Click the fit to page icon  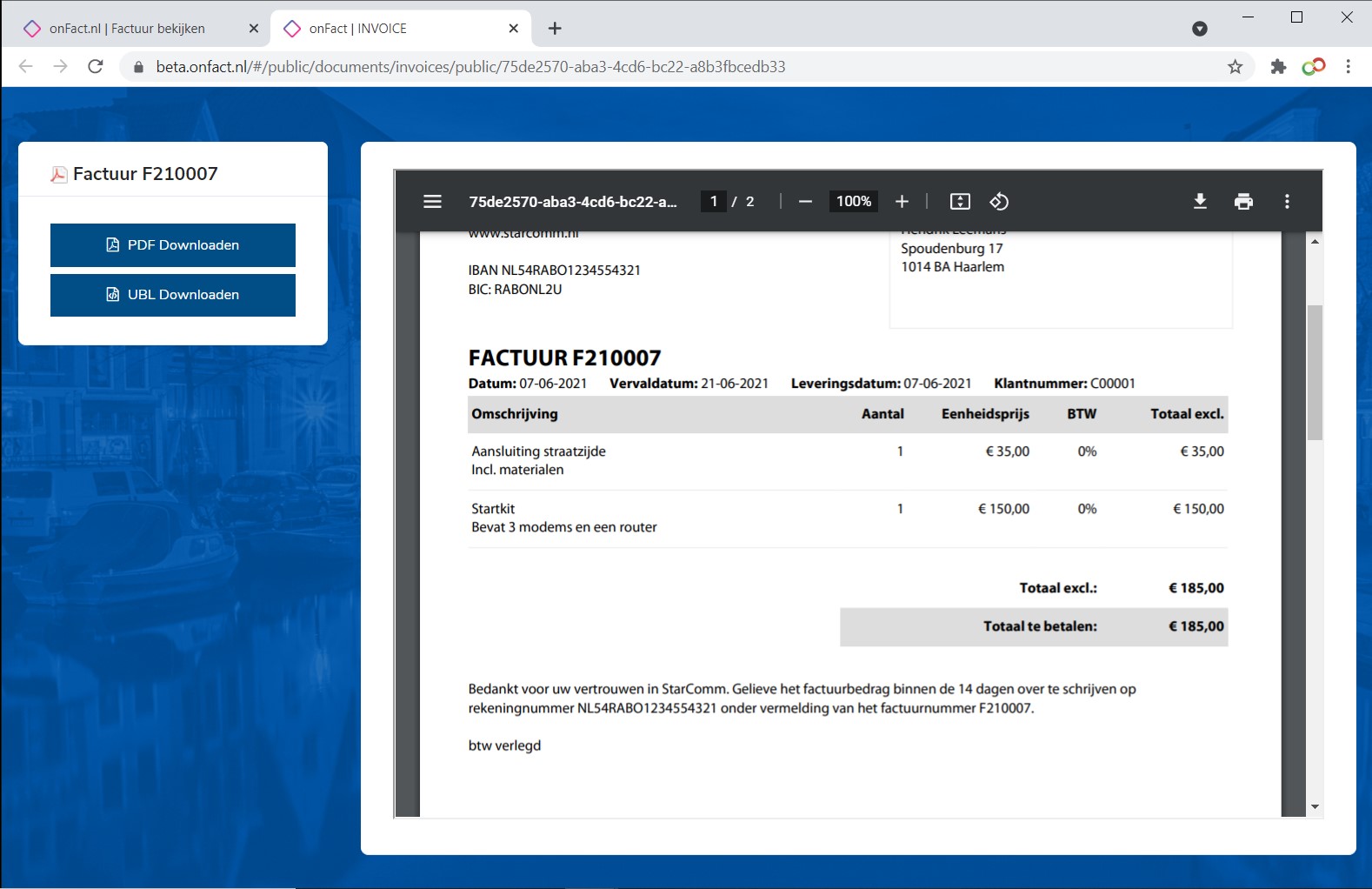[x=960, y=202]
